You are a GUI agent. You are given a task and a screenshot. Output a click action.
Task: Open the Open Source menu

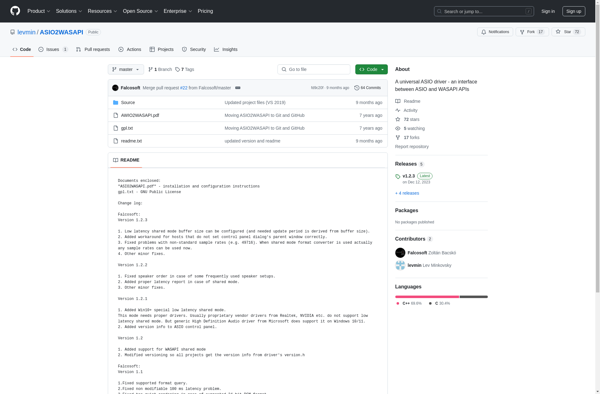(x=140, y=11)
